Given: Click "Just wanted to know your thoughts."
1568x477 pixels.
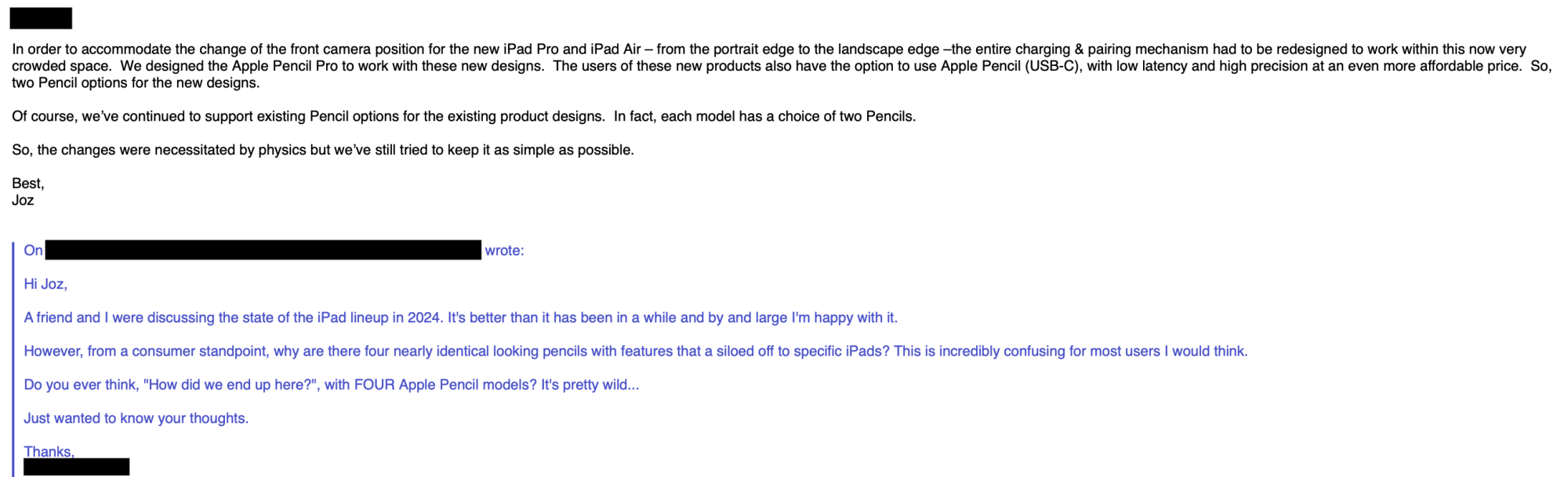Looking at the screenshot, I should (136, 418).
